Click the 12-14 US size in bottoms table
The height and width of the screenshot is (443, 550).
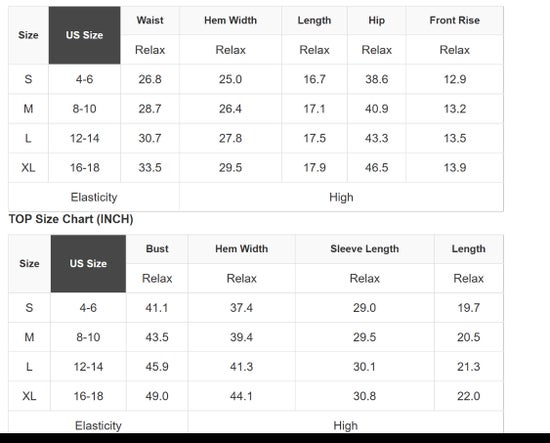[85, 138]
